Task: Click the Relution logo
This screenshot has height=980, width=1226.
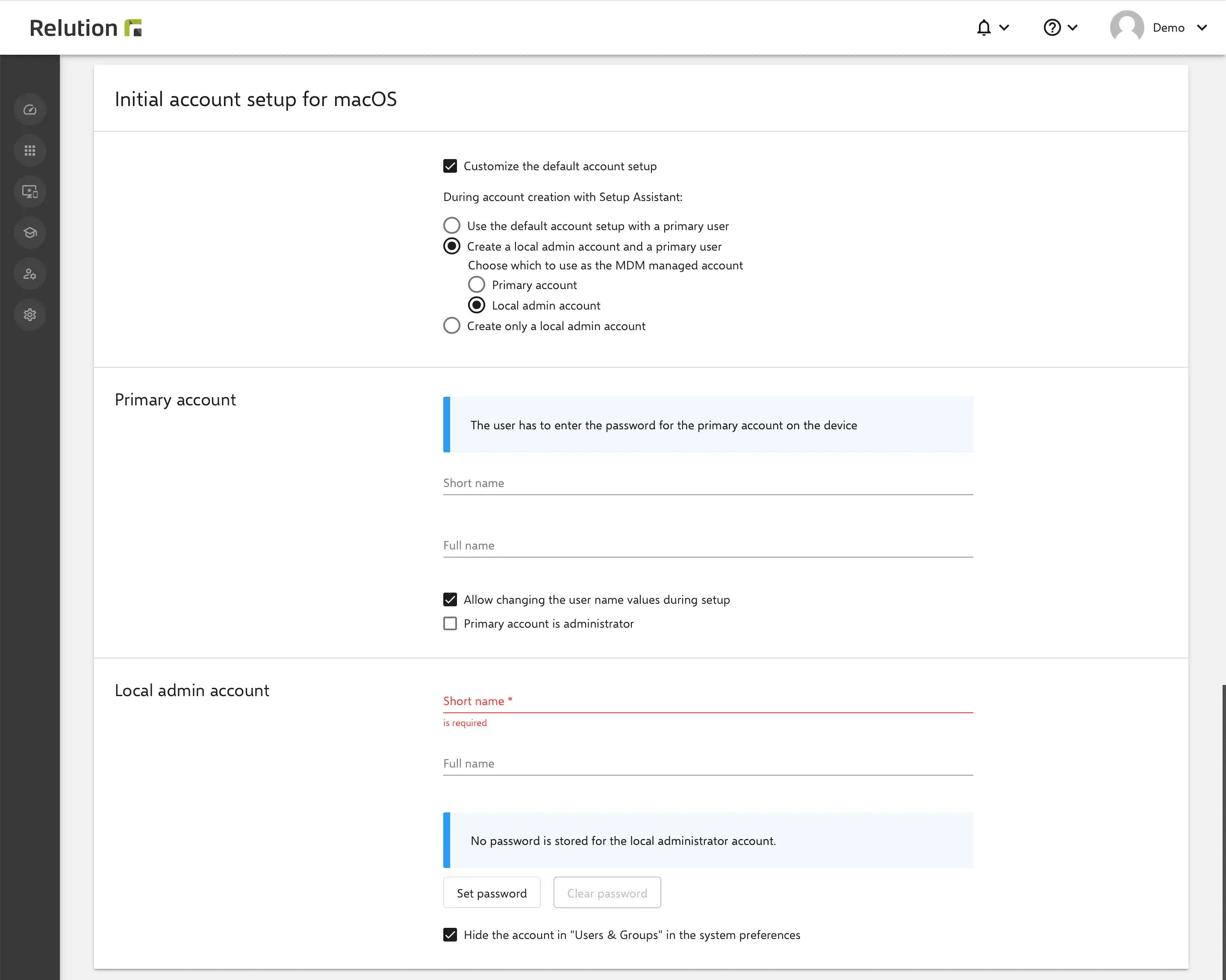Action: [x=85, y=28]
